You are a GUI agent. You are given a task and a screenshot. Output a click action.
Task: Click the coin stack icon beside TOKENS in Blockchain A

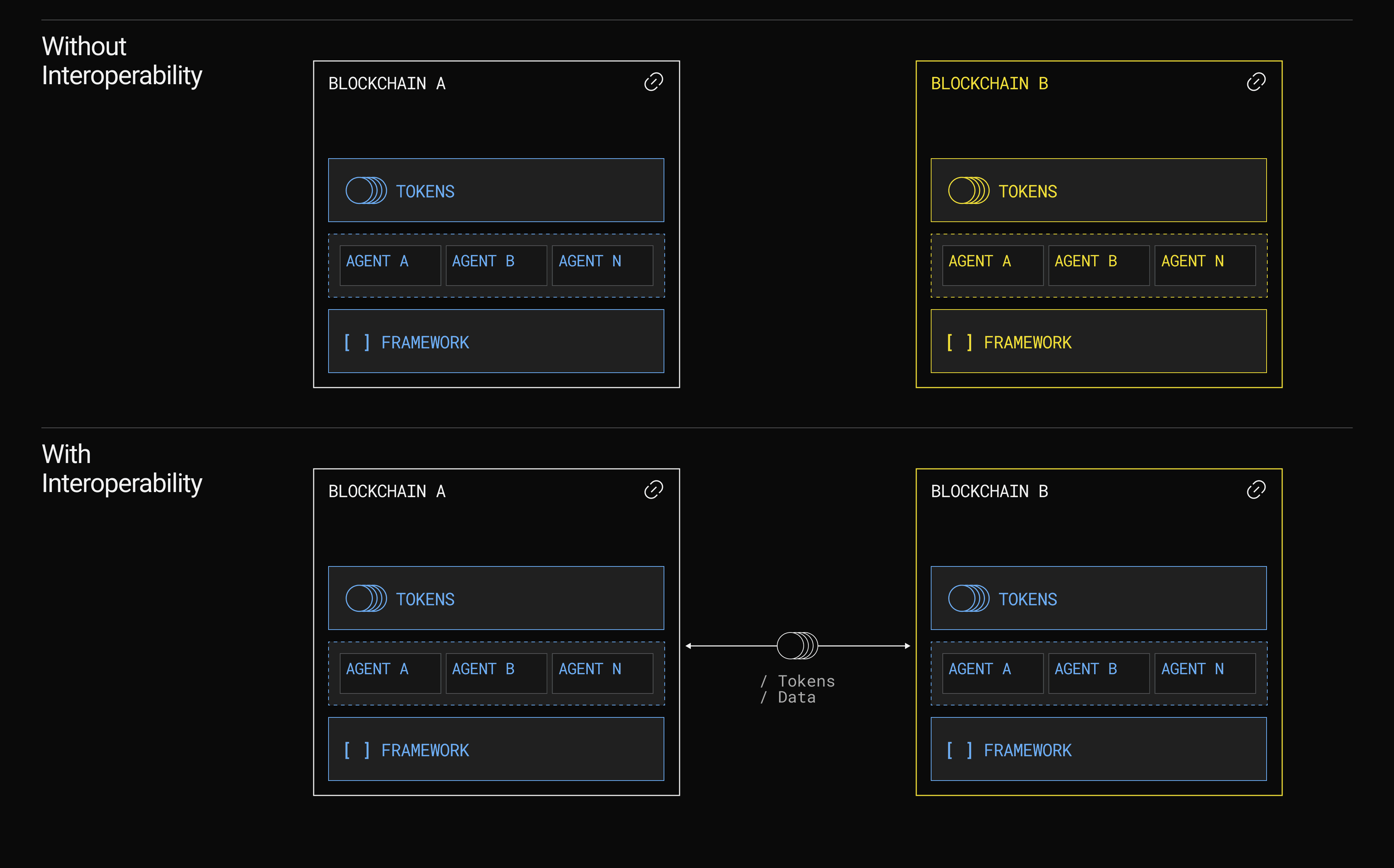coord(367,191)
